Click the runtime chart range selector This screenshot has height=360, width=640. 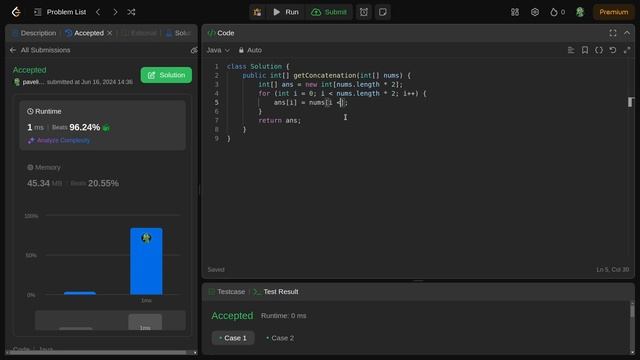pyautogui.click(x=110, y=320)
